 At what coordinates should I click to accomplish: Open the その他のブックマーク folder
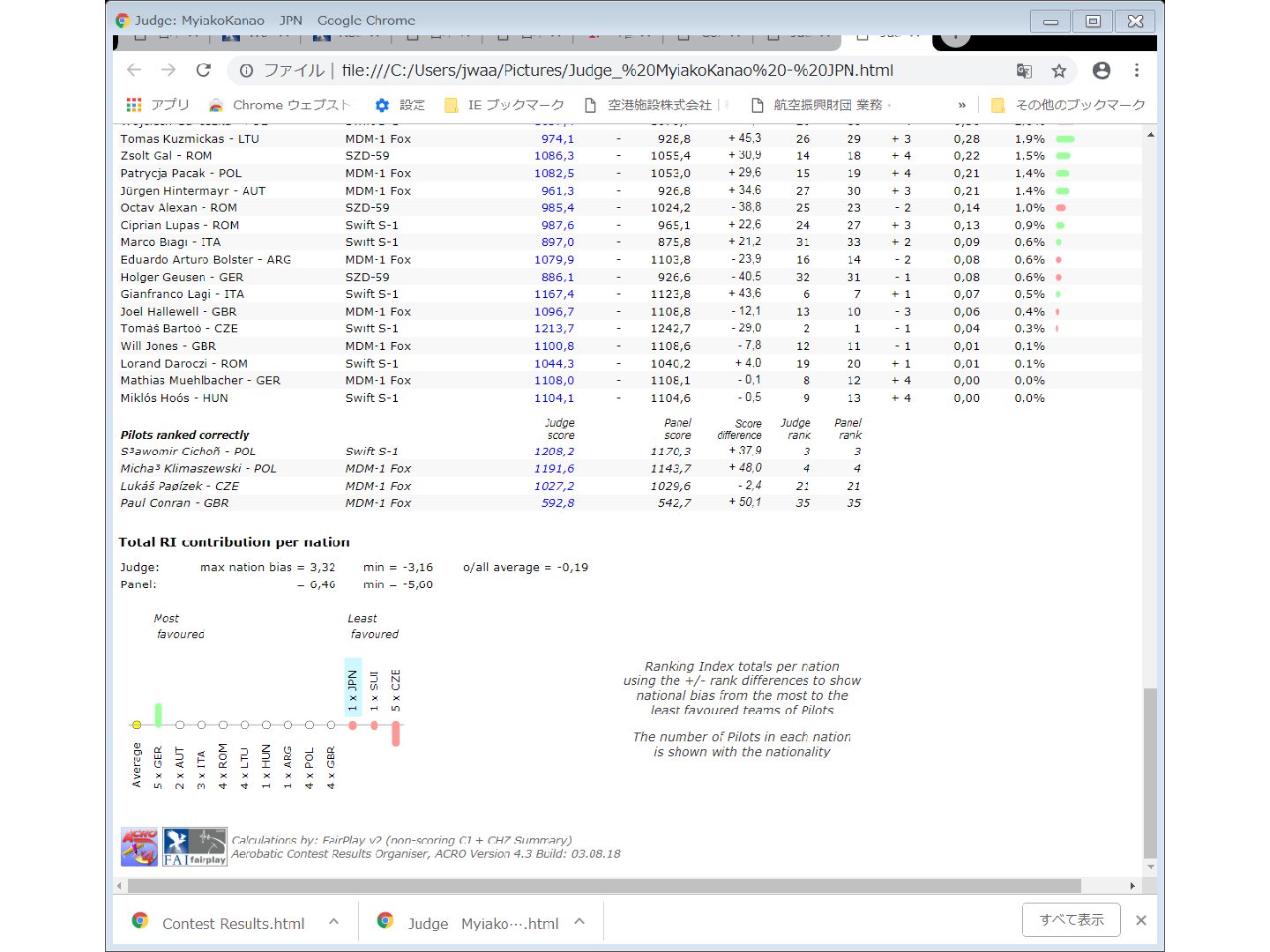(1068, 105)
